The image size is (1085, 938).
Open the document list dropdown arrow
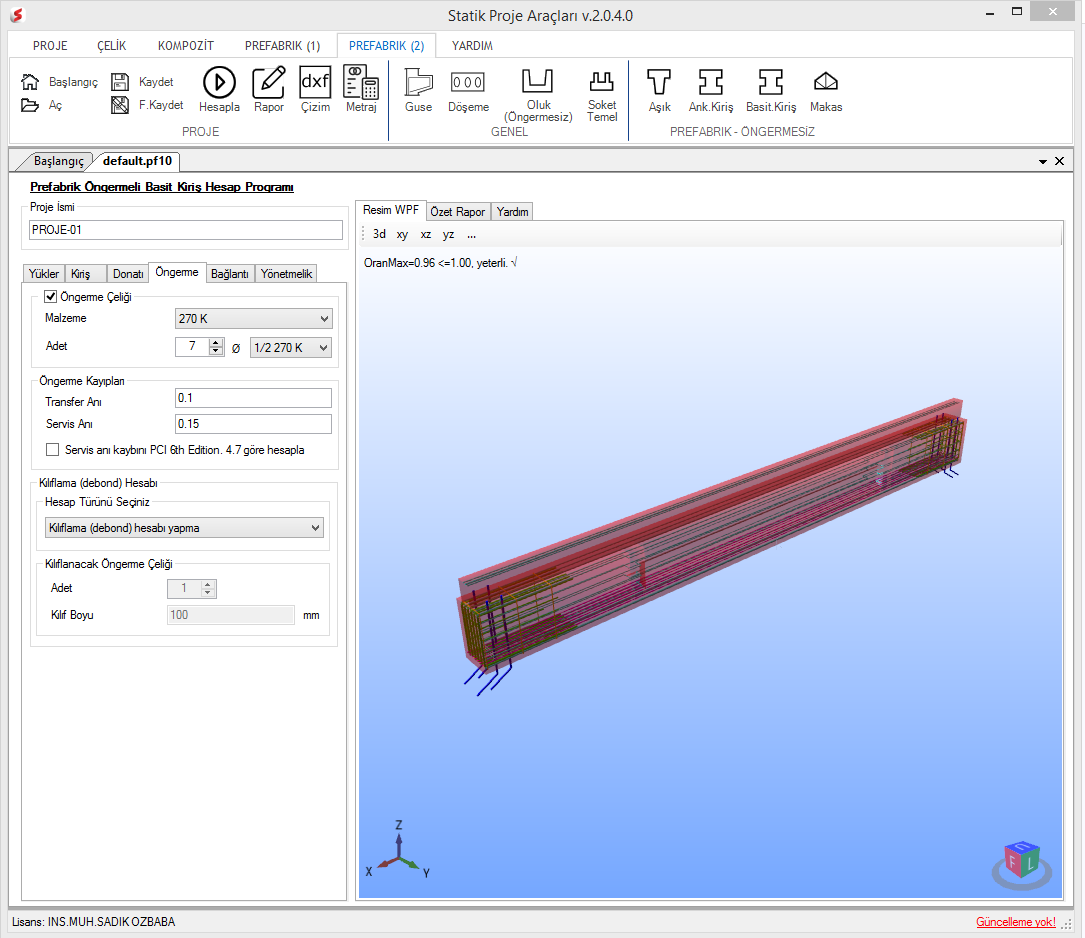1043,162
